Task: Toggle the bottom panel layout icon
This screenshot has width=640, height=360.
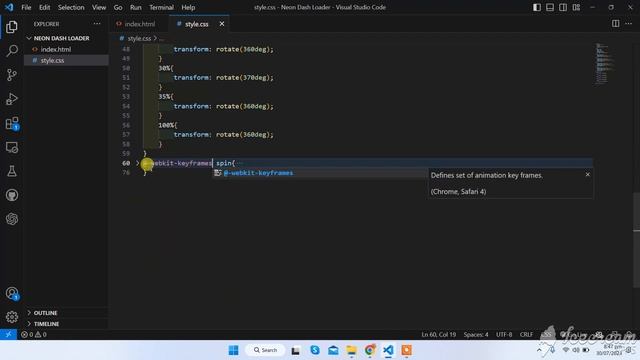Action: point(550,7)
